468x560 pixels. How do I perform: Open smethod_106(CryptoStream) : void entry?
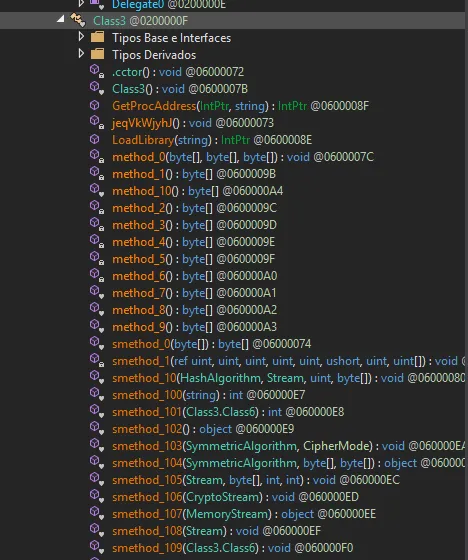pos(235,497)
